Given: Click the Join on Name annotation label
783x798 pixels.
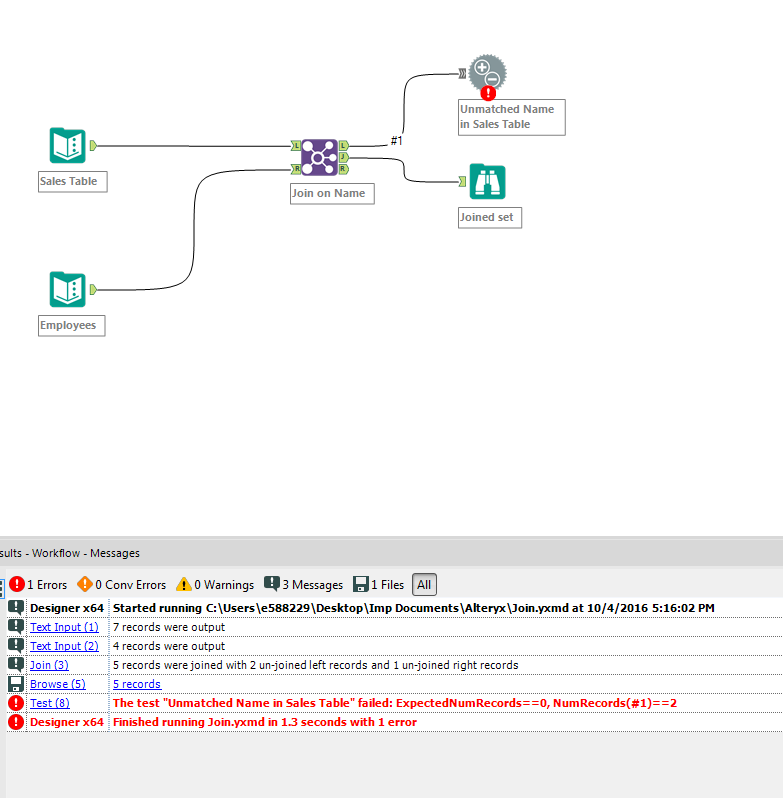Looking at the screenshot, I should (332, 193).
